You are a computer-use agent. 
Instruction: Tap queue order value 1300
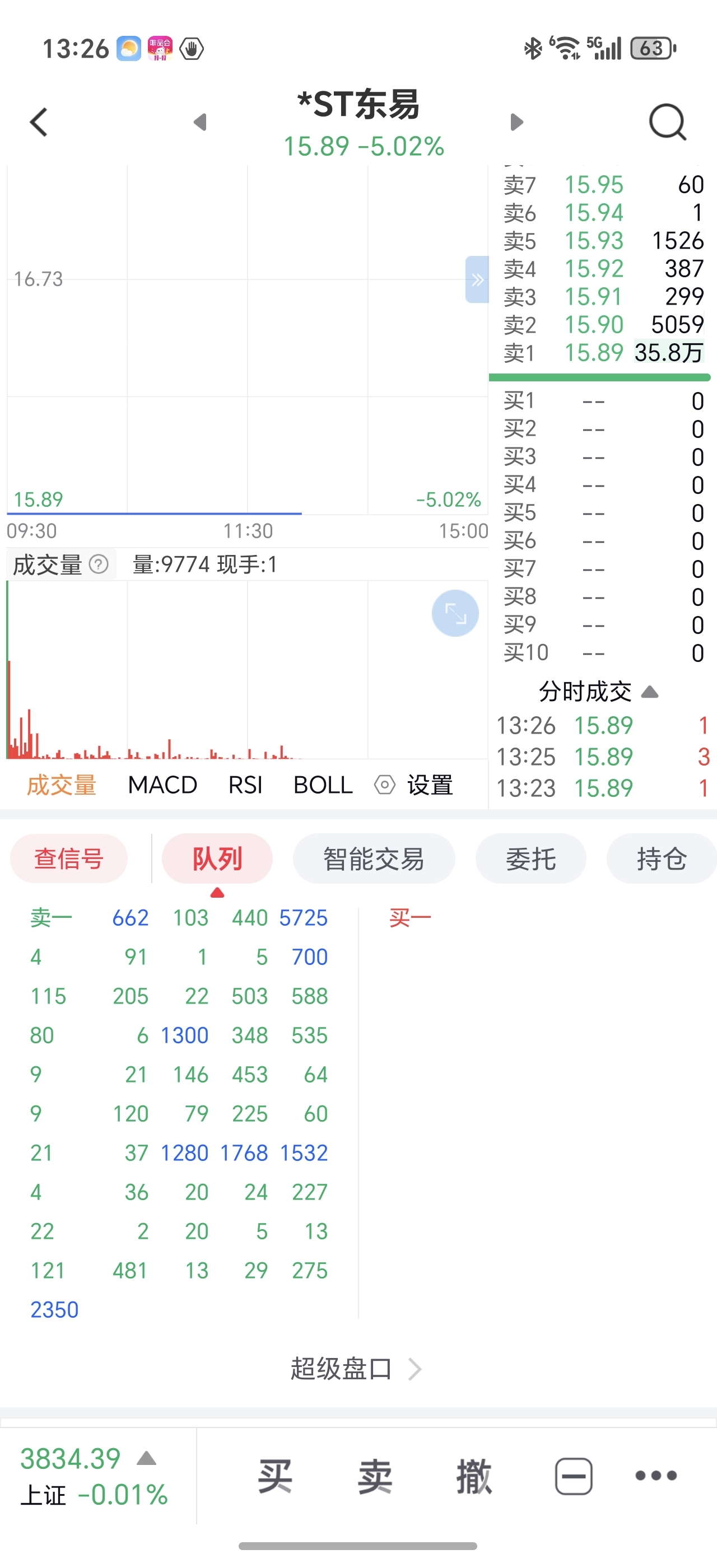tap(184, 1035)
